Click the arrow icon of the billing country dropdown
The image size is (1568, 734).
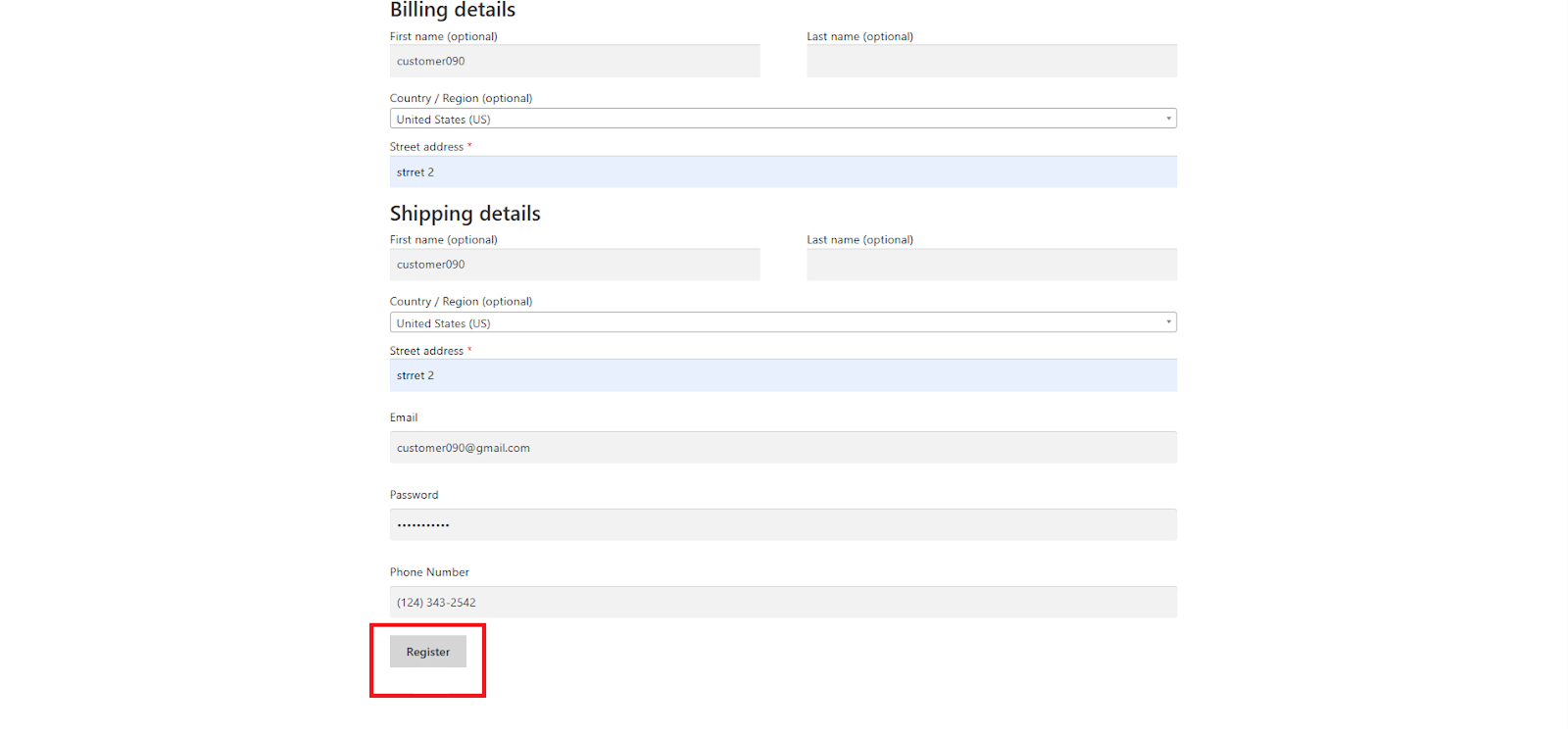[1168, 119]
